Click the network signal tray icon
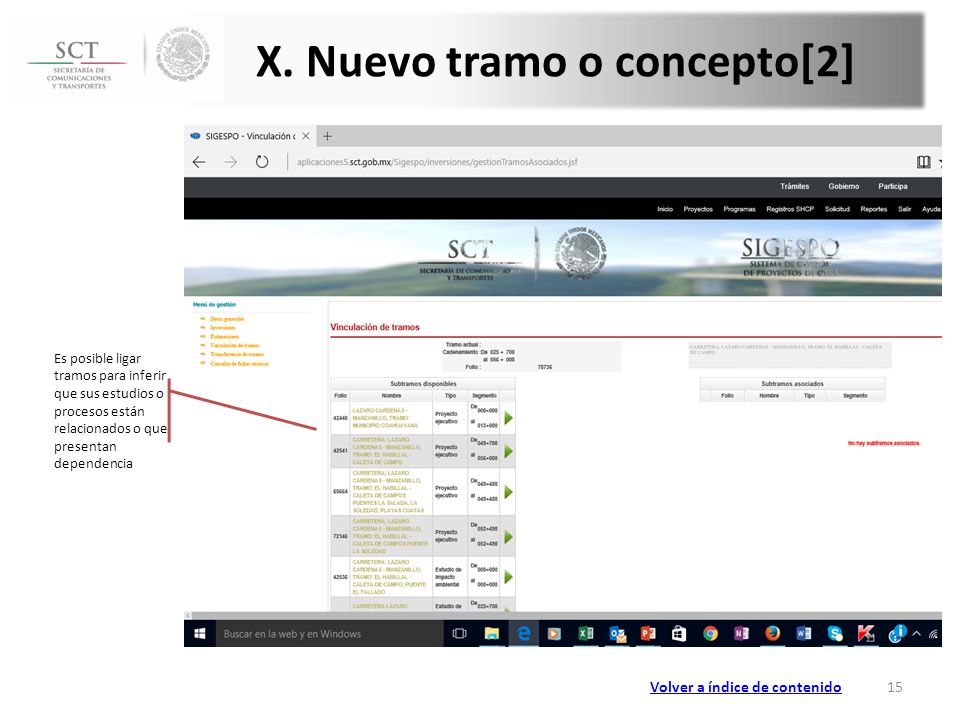 (933, 634)
